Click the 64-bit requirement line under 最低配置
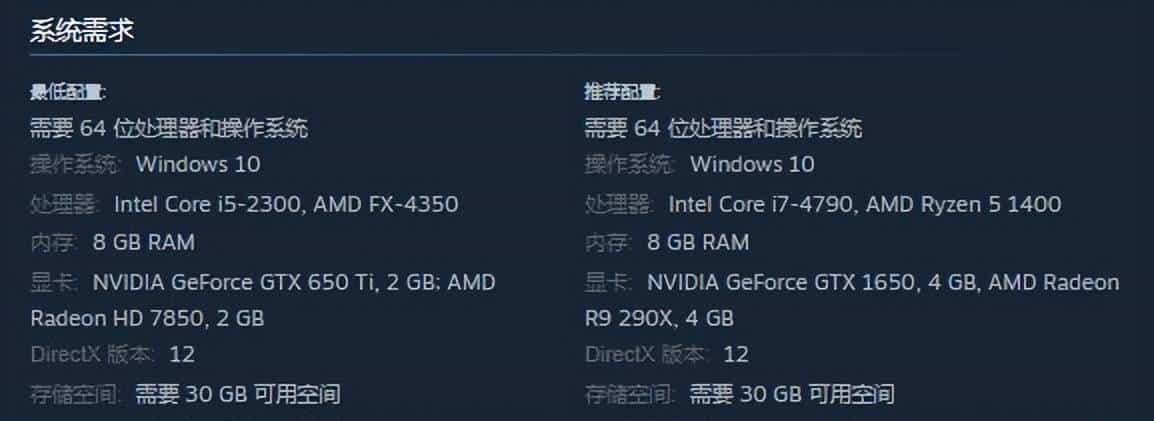Image resolution: width=1154 pixels, height=421 pixels. 169,128
